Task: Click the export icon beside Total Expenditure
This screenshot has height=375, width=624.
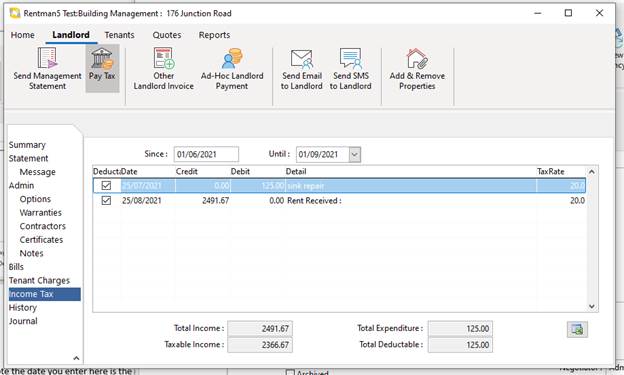Action: pos(577,329)
